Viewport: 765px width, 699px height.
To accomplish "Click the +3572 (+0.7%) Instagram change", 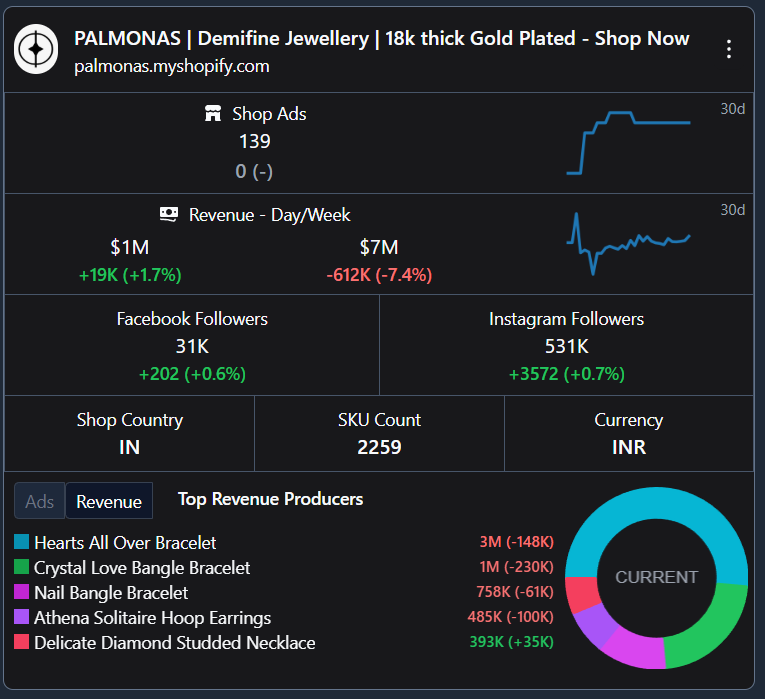I will click(566, 374).
